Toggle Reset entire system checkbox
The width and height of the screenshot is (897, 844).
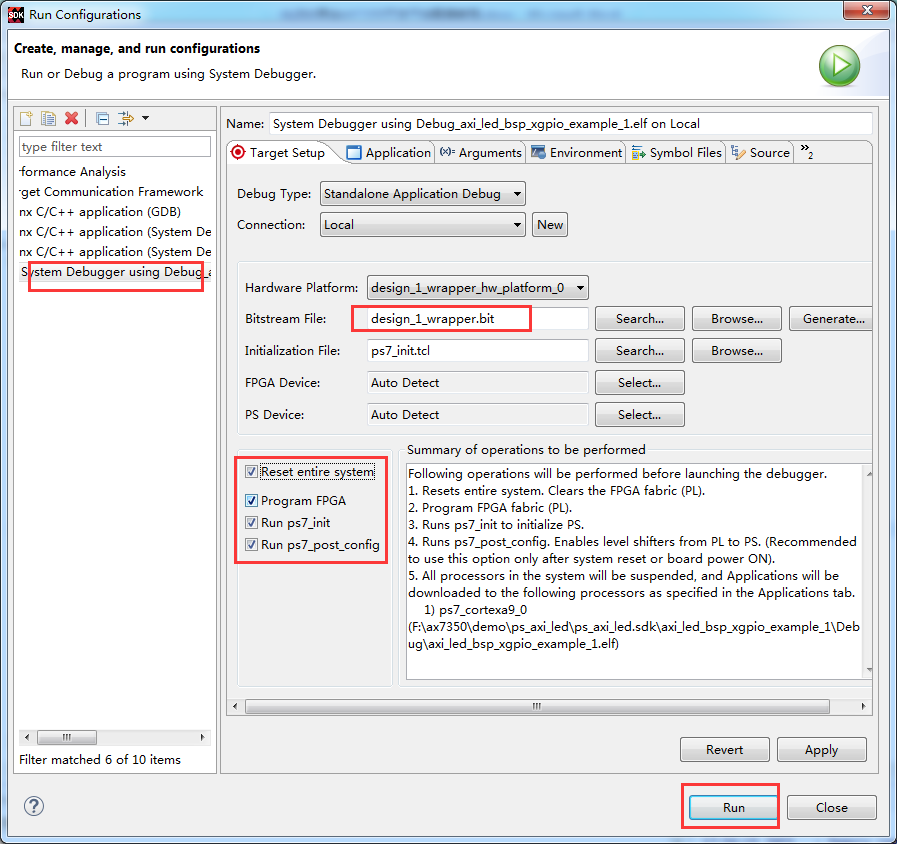pos(251,471)
